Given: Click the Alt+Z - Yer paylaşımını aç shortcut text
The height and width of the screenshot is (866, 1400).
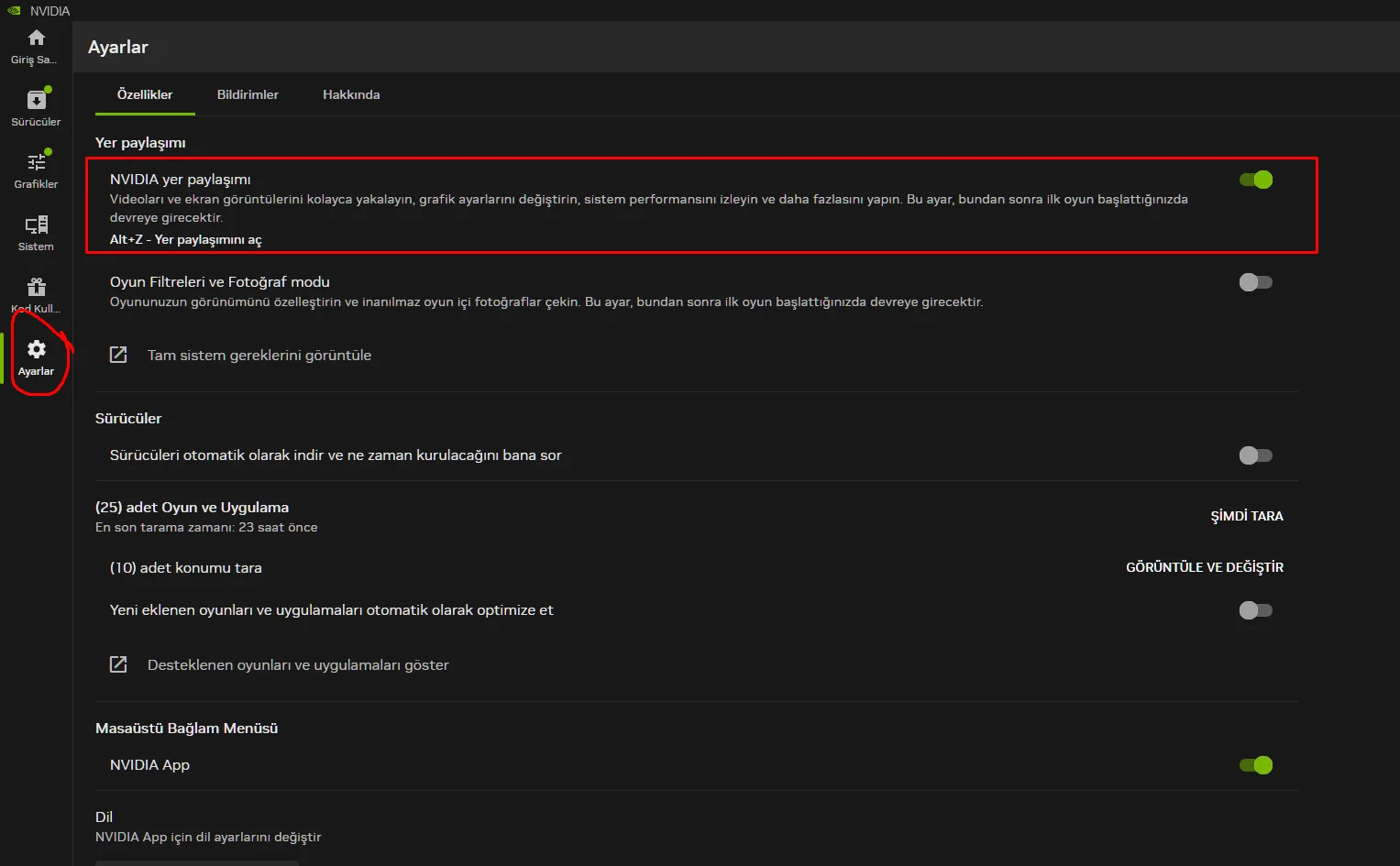Looking at the screenshot, I should (x=186, y=239).
